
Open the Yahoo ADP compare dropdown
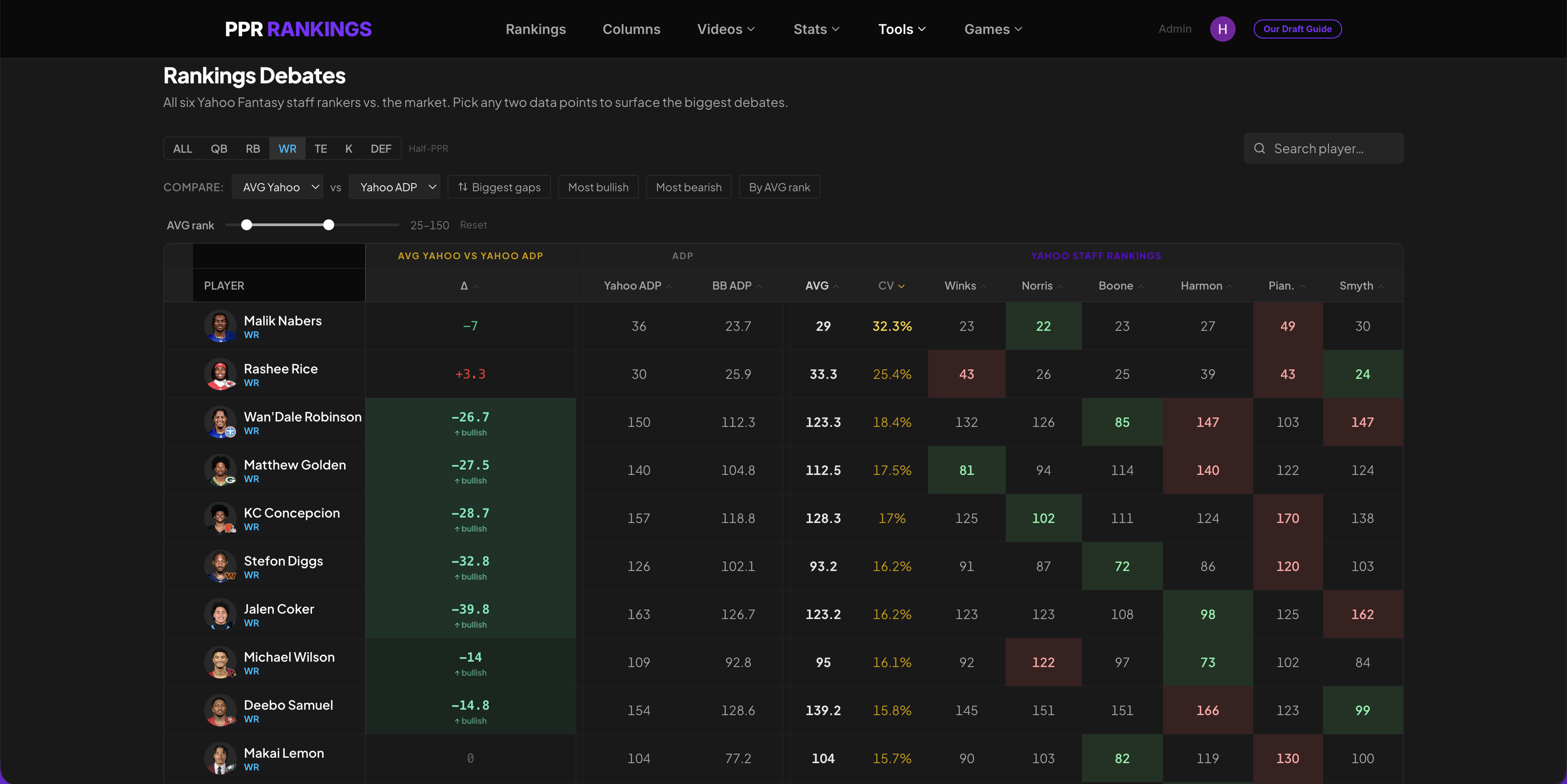[394, 187]
